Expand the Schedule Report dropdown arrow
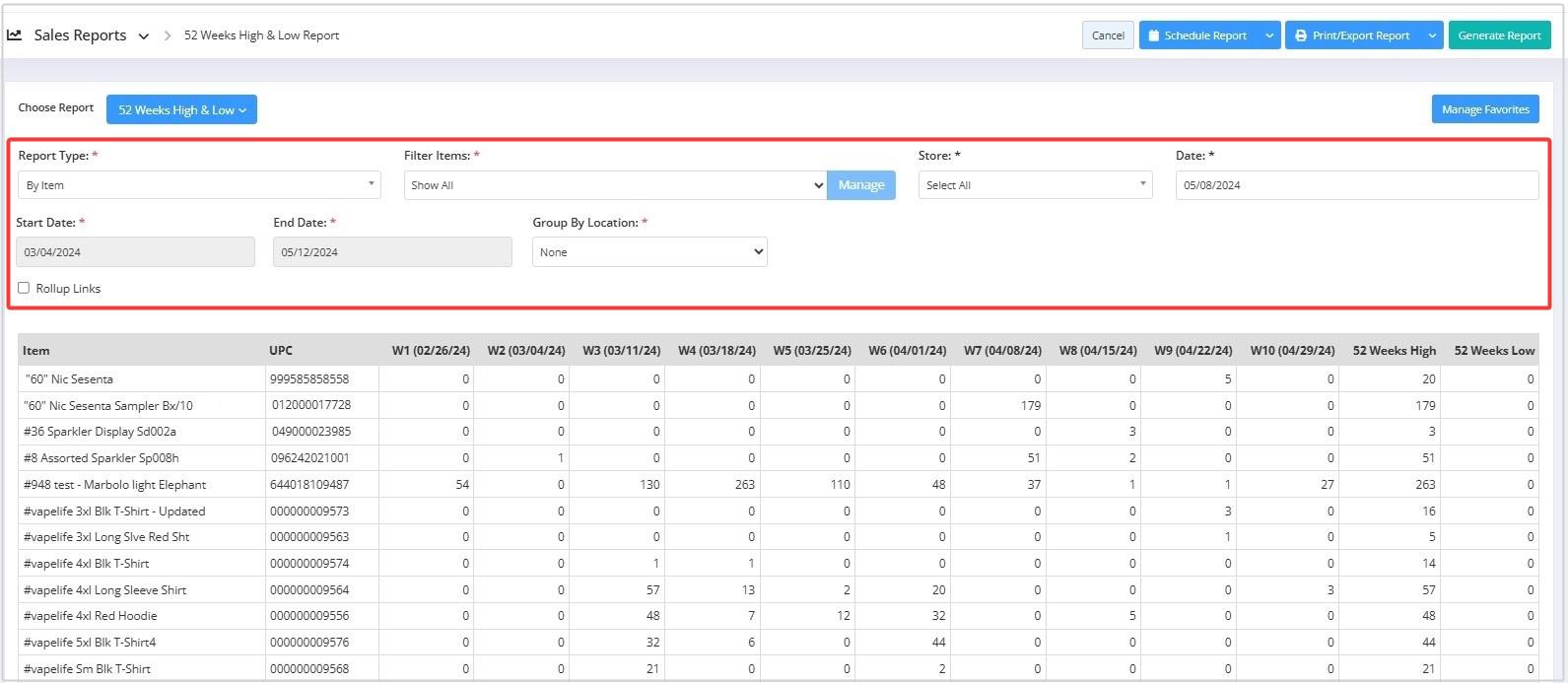The height and width of the screenshot is (683, 1568). click(x=1269, y=35)
